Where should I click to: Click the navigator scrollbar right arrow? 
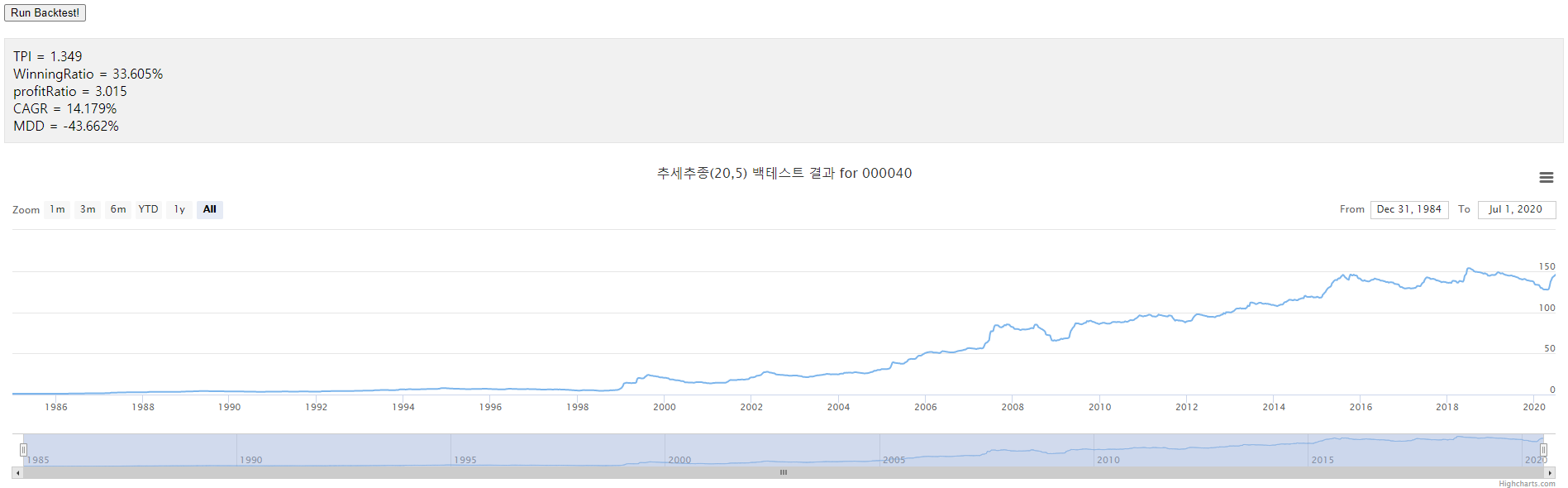(x=1550, y=472)
